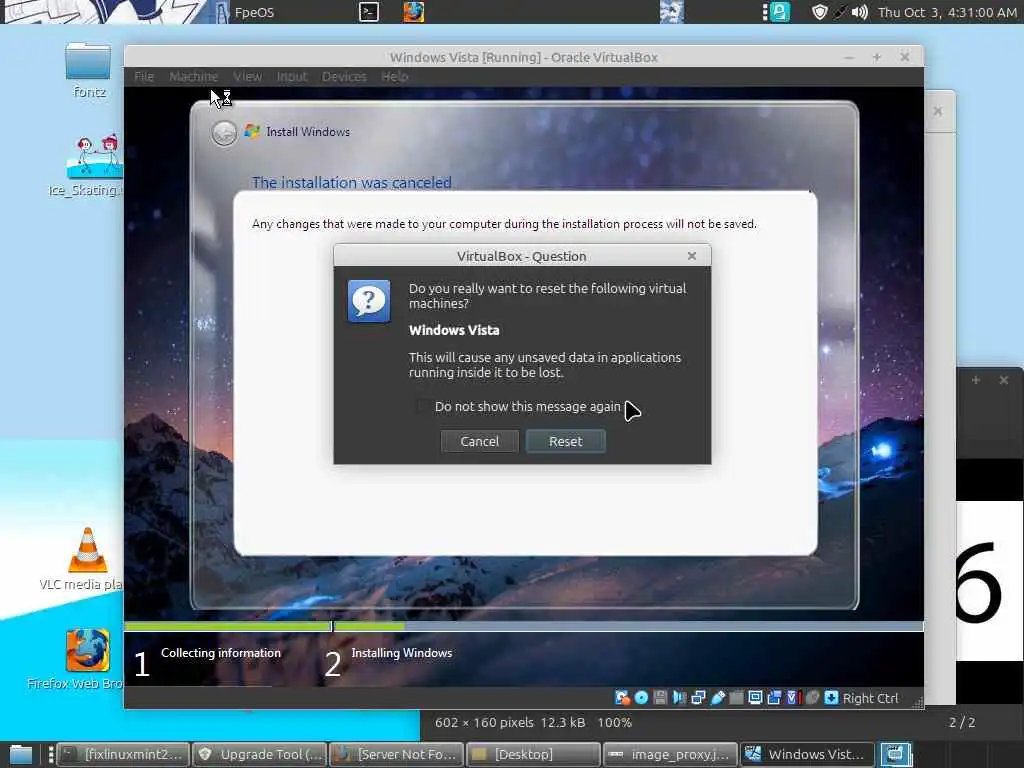Screen dimensions: 1024x768
Task: Click Cancel in the VirtualBox question dialog
Action: (x=479, y=441)
